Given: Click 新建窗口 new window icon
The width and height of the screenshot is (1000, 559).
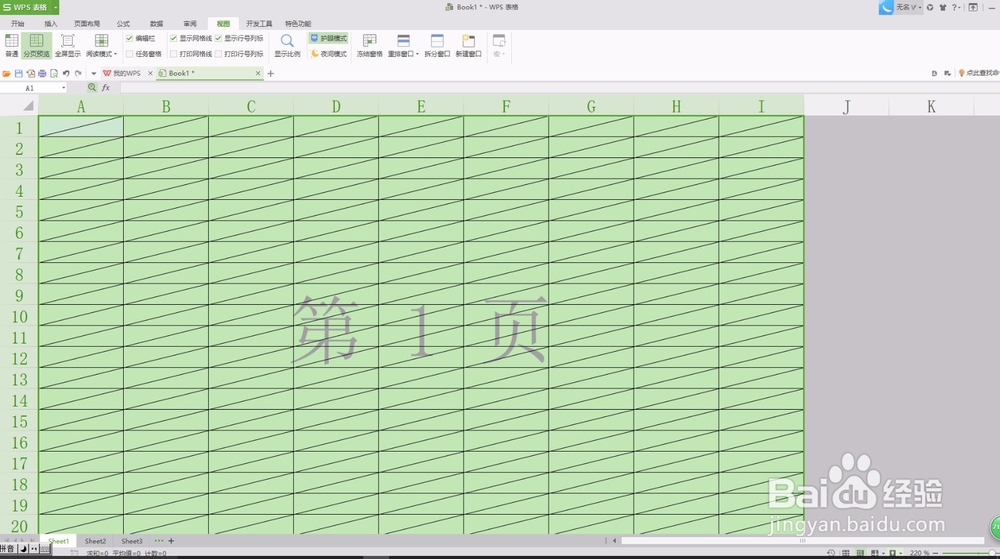Looking at the screenshot, I should (468, 41).
